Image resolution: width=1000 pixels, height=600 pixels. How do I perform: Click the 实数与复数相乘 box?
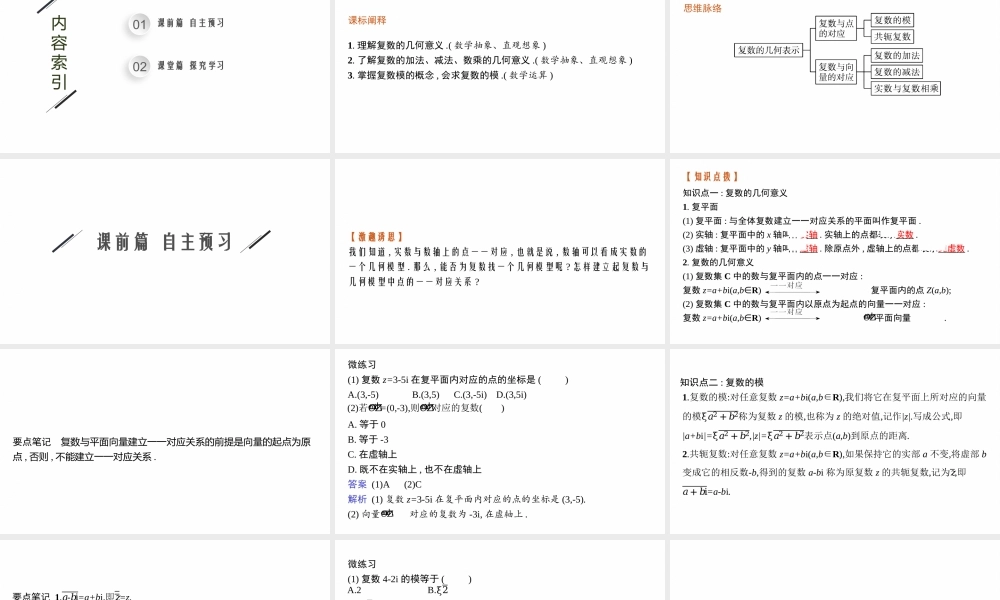pyautogui.click(x=907, y=87)
